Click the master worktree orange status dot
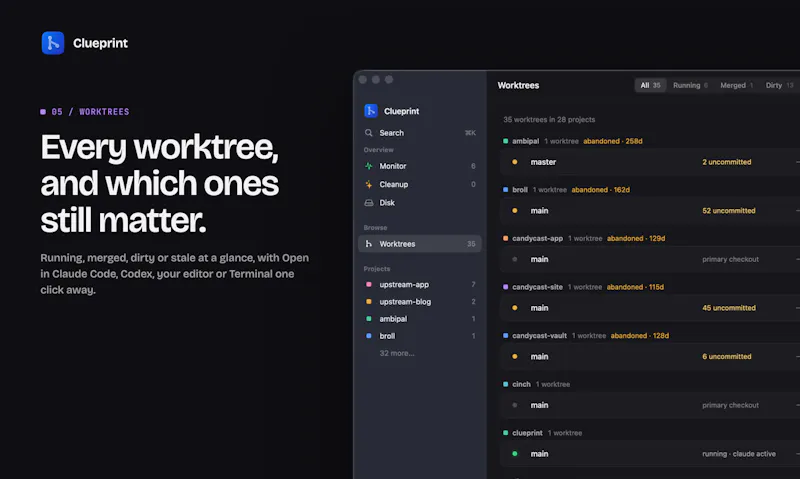Image resolution: width=800 pixels, height=479 pixels. tap(514, 162)
